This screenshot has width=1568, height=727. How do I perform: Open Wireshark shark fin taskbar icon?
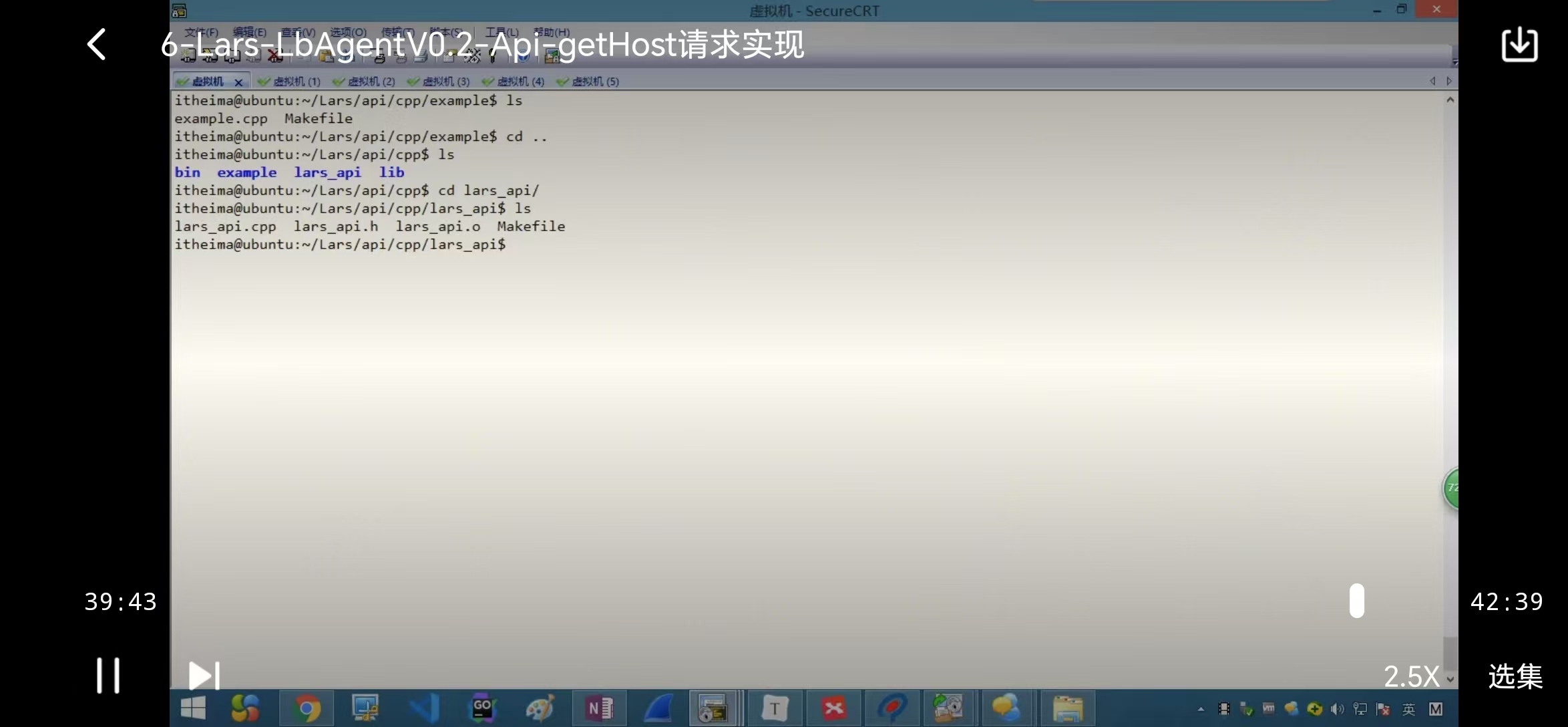(658, 708)
